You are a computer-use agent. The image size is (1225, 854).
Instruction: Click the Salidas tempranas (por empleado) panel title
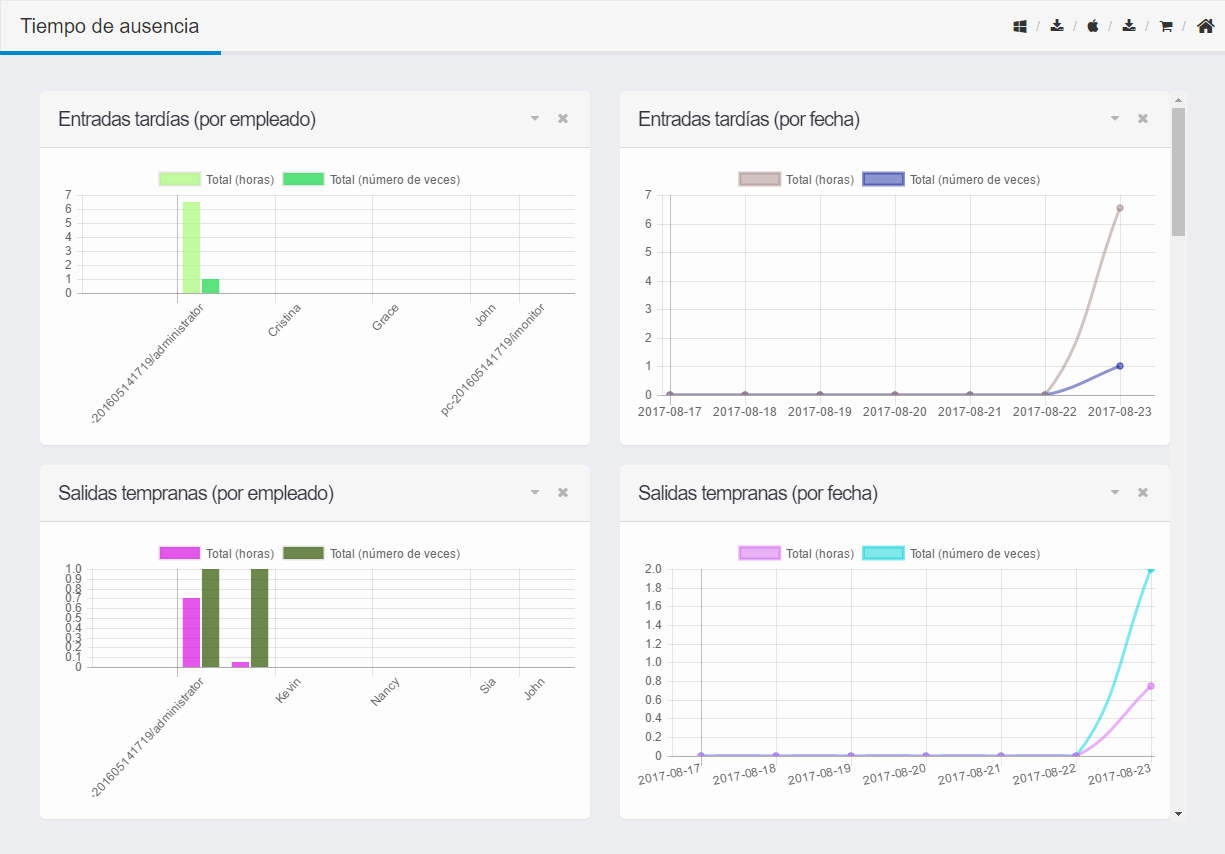pyautogui.click(x=196, y=493)
